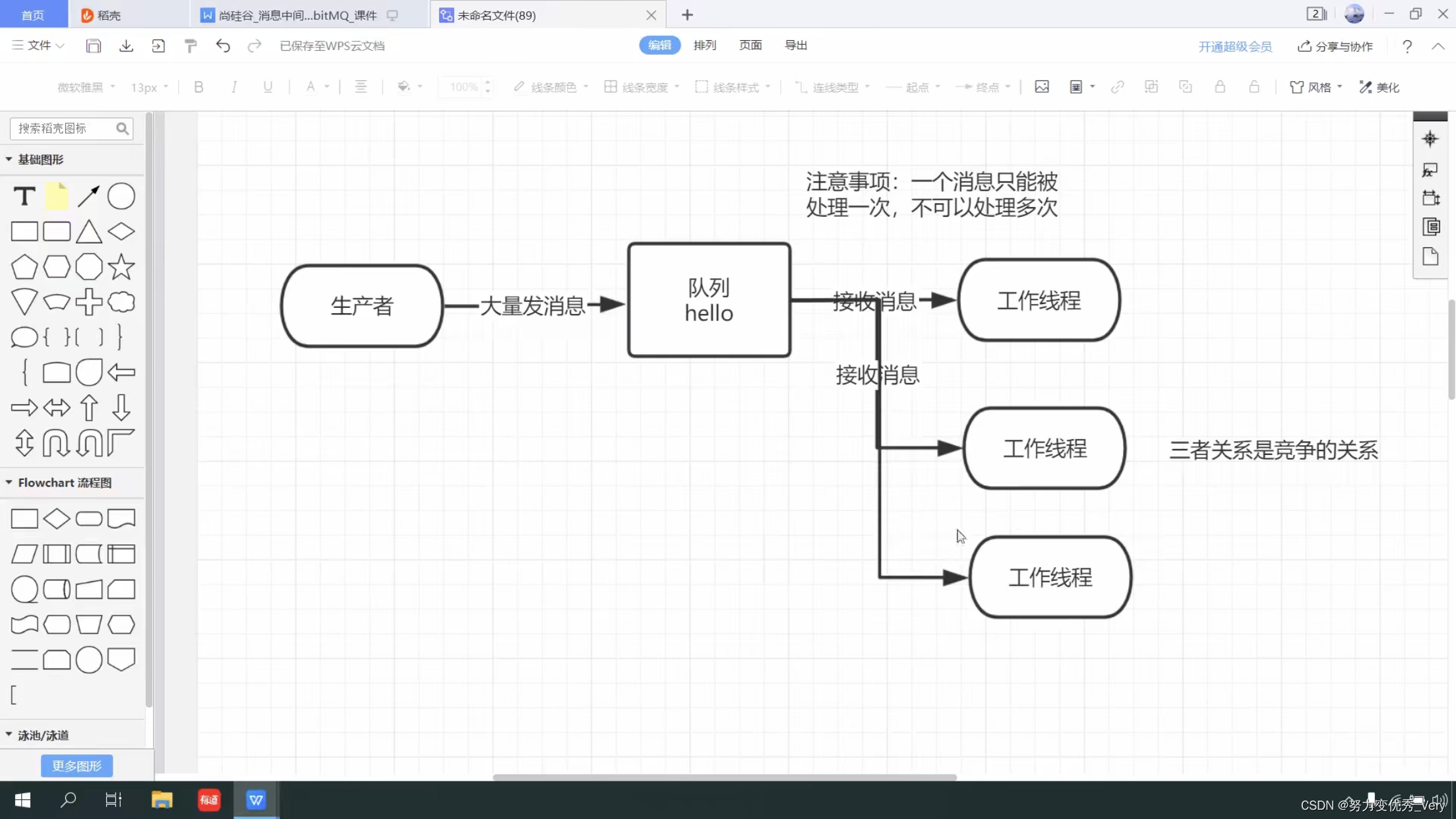Open the line width dropdown
This screenshot has width=1456, height=819.
point(642,87)
